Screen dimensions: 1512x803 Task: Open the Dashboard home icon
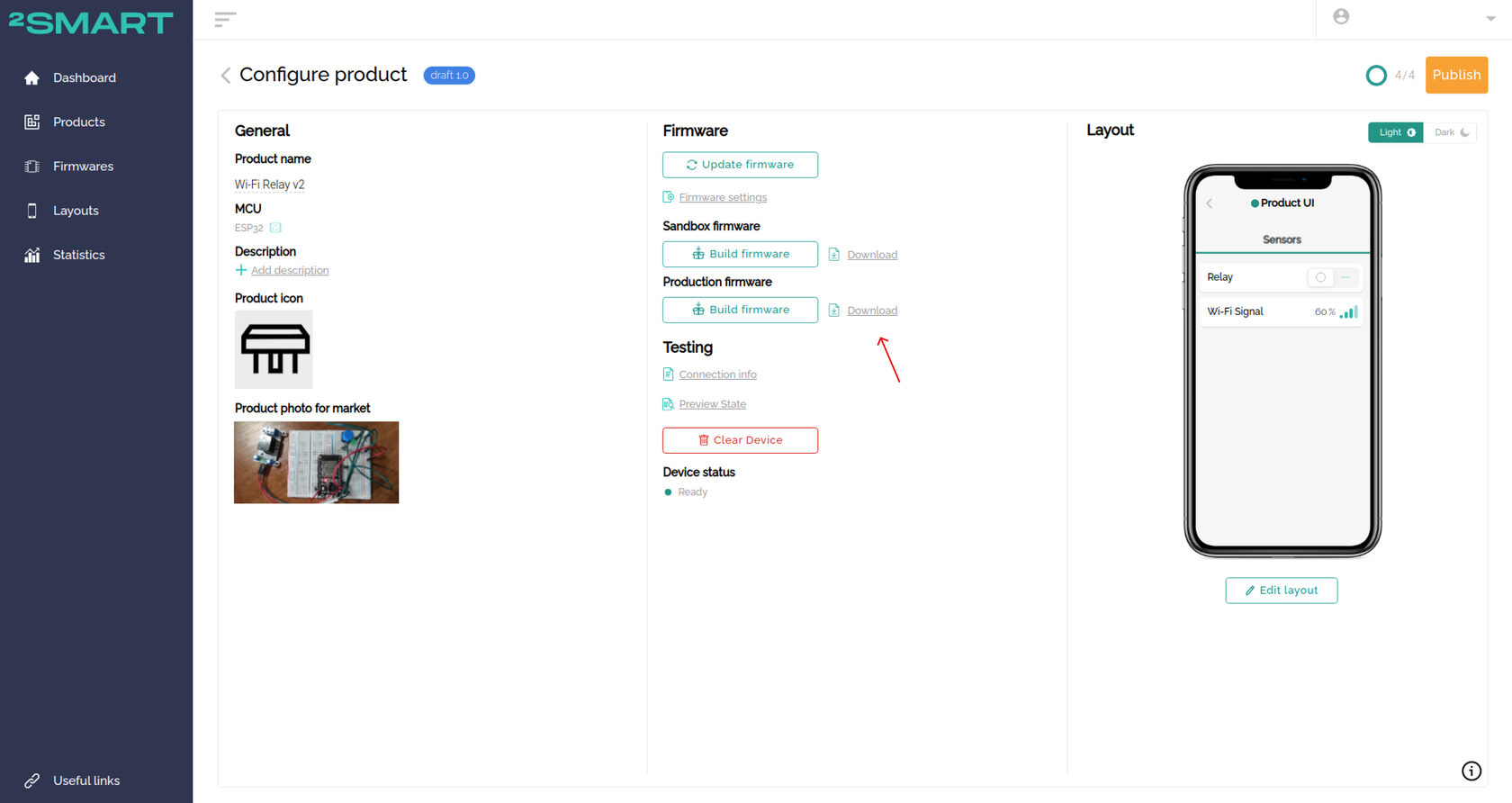32,77
